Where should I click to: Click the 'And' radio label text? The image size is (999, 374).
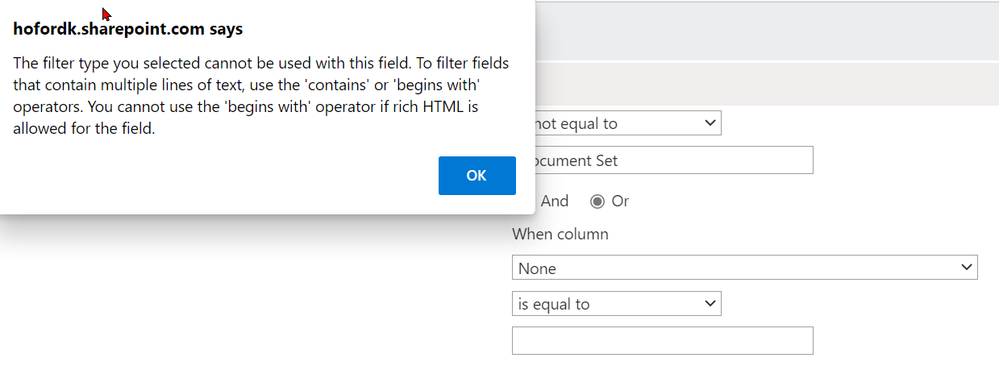(554, 201)
